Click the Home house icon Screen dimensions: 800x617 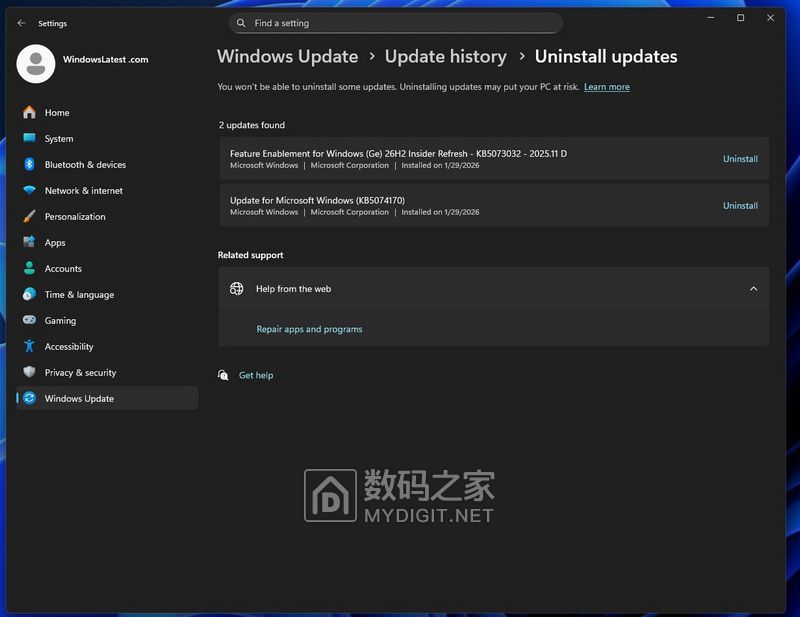(30, 112)
